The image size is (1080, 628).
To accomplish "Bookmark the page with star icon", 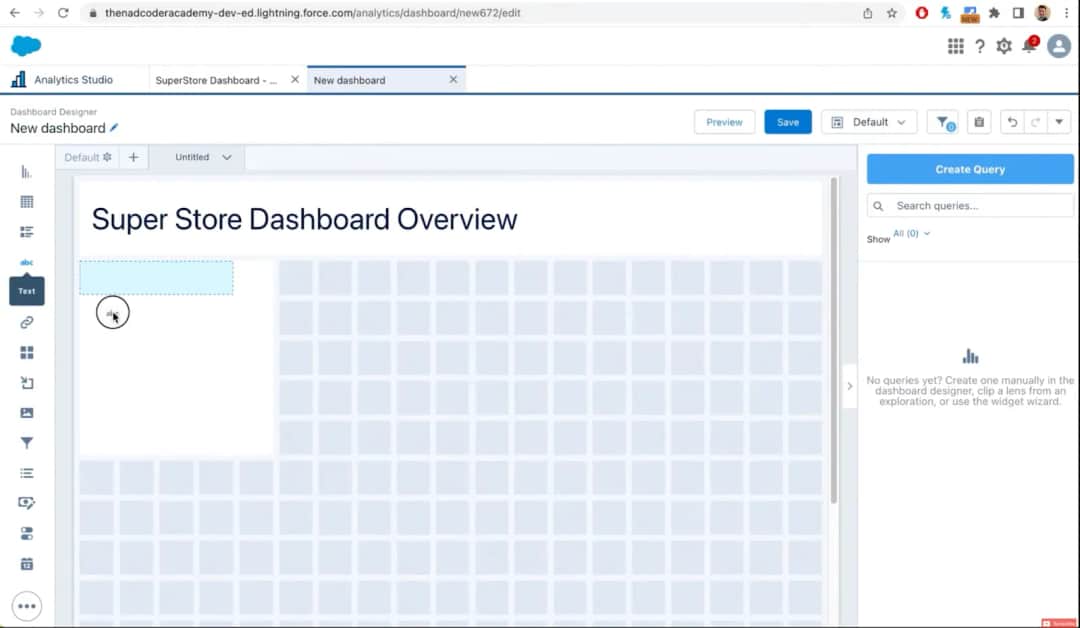I will (x=892, y=13).
